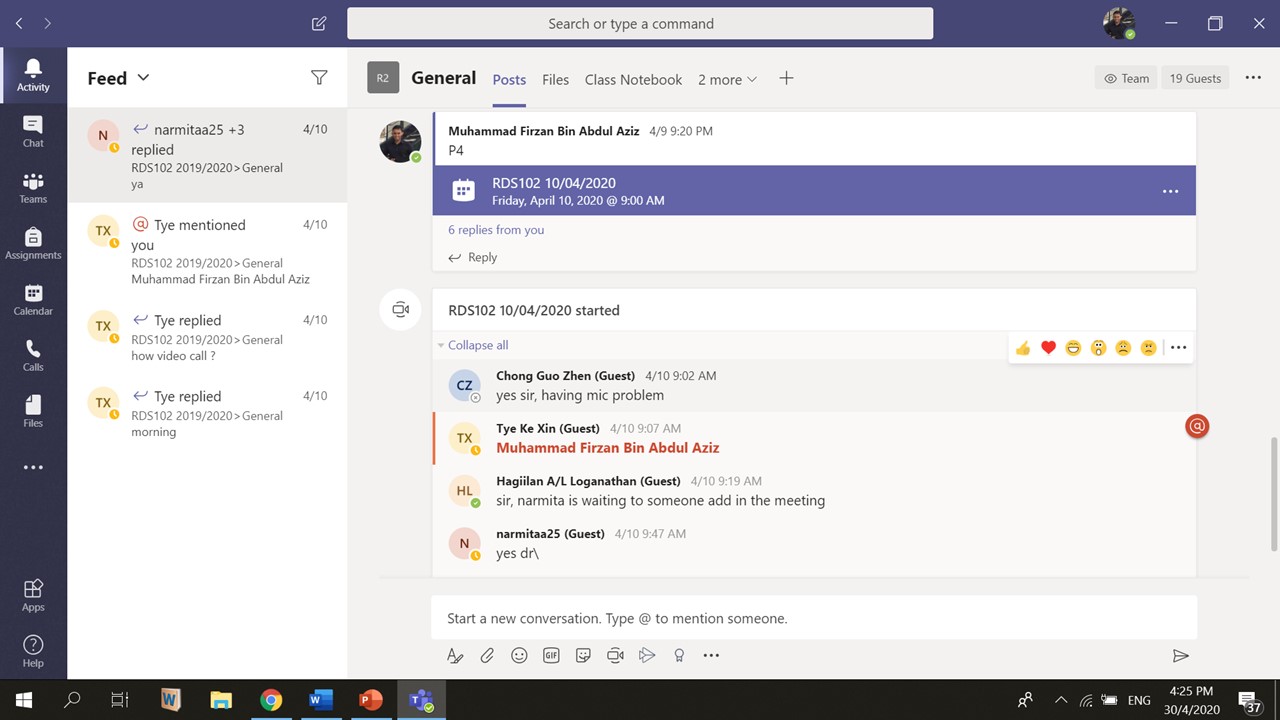Open Google Chrome from the taskbar
The height and width of the screenshot is (720, 1280).
[271, 700]
